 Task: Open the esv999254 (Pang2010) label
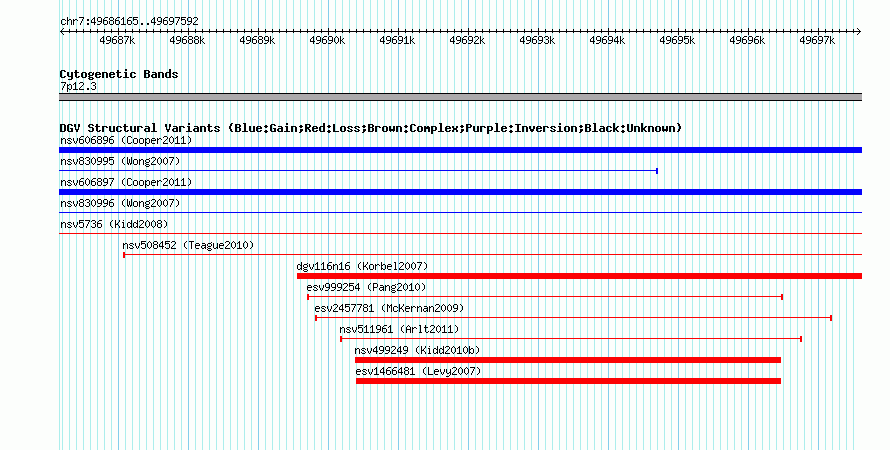point(366,288)
